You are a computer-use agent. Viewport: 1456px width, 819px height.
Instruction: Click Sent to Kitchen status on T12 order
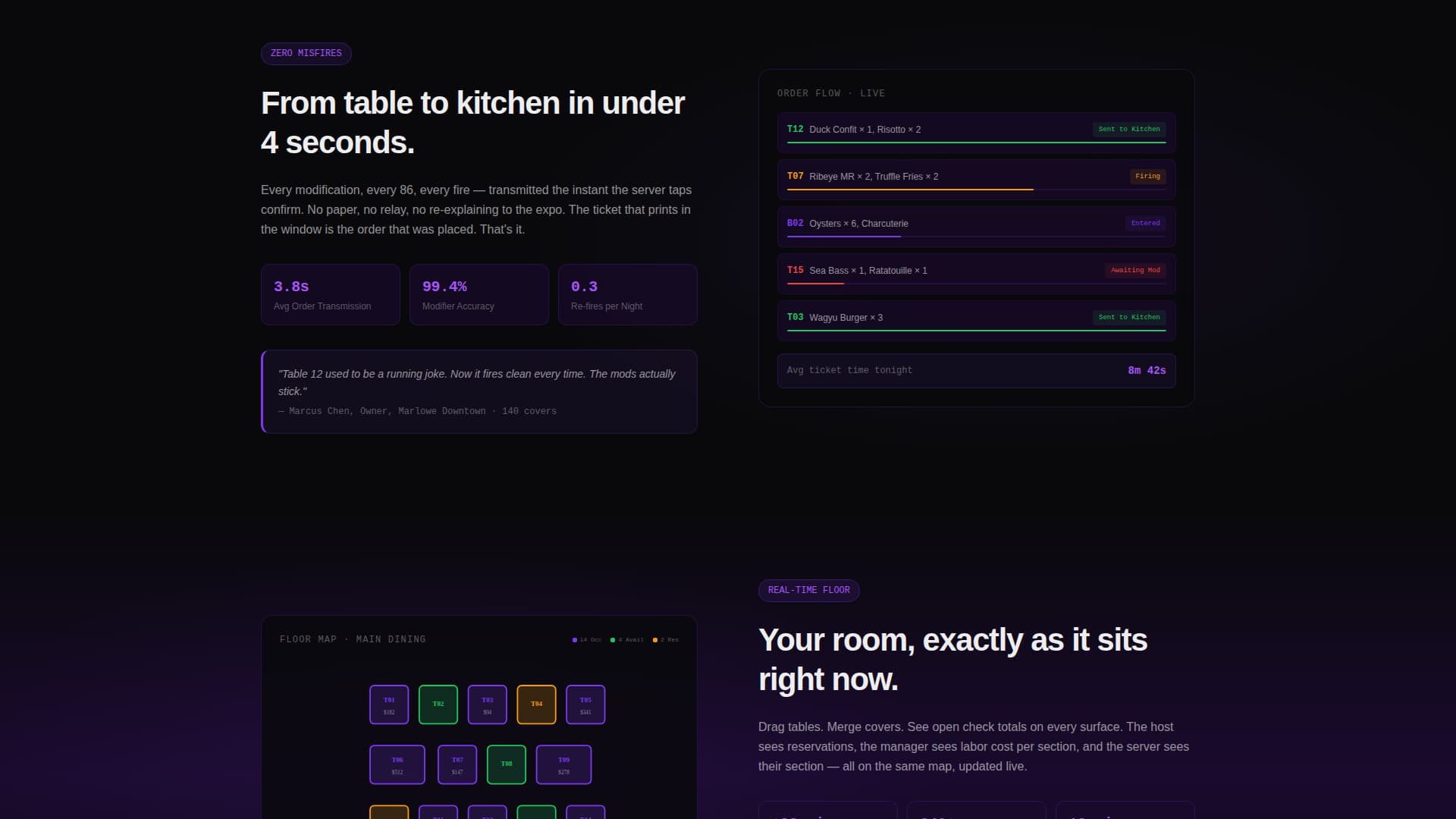coord(1129,130)
